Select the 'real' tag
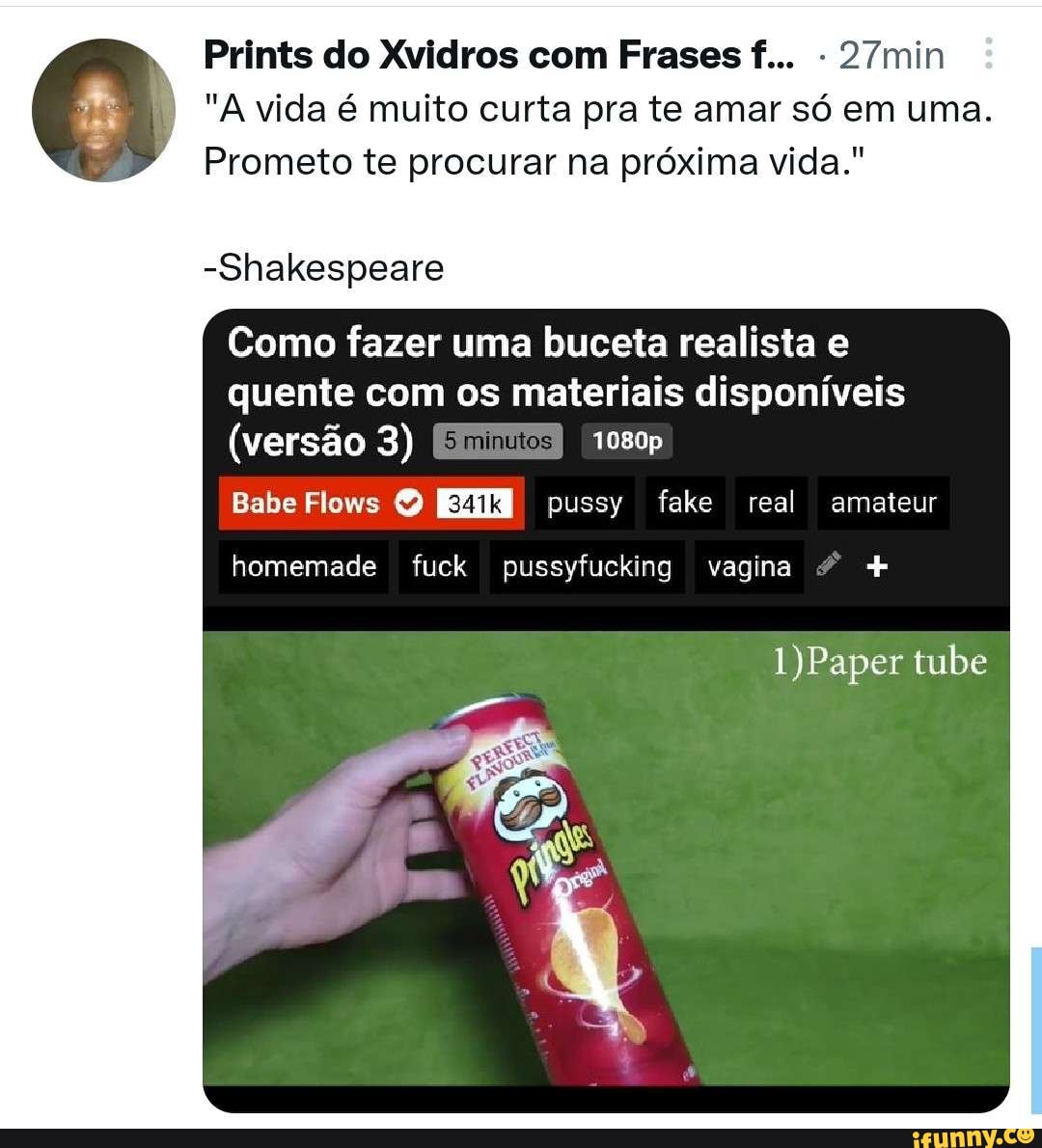Viewport: 1042px width, 1148px height. [x=771, y=503]
